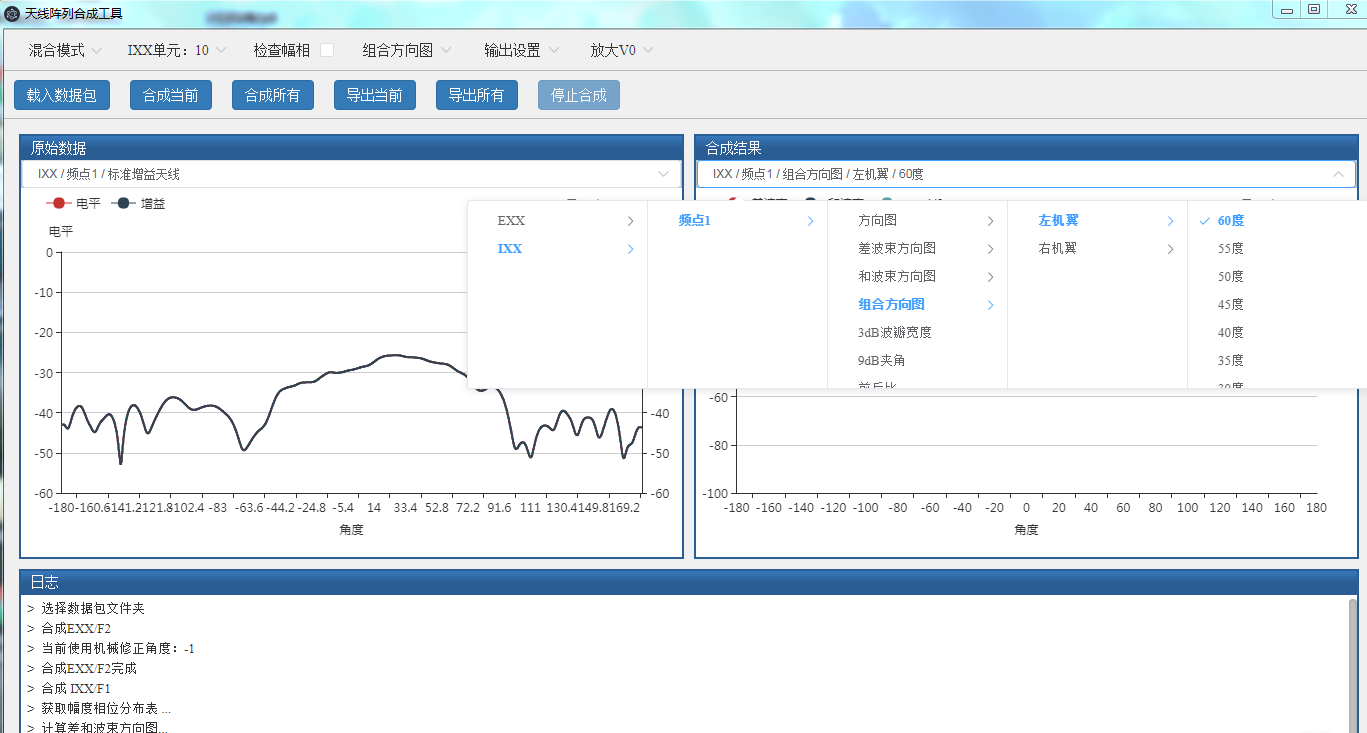Select the 50度 option
Viewport: 1367px width, 733px height.
coord(1277,277)
